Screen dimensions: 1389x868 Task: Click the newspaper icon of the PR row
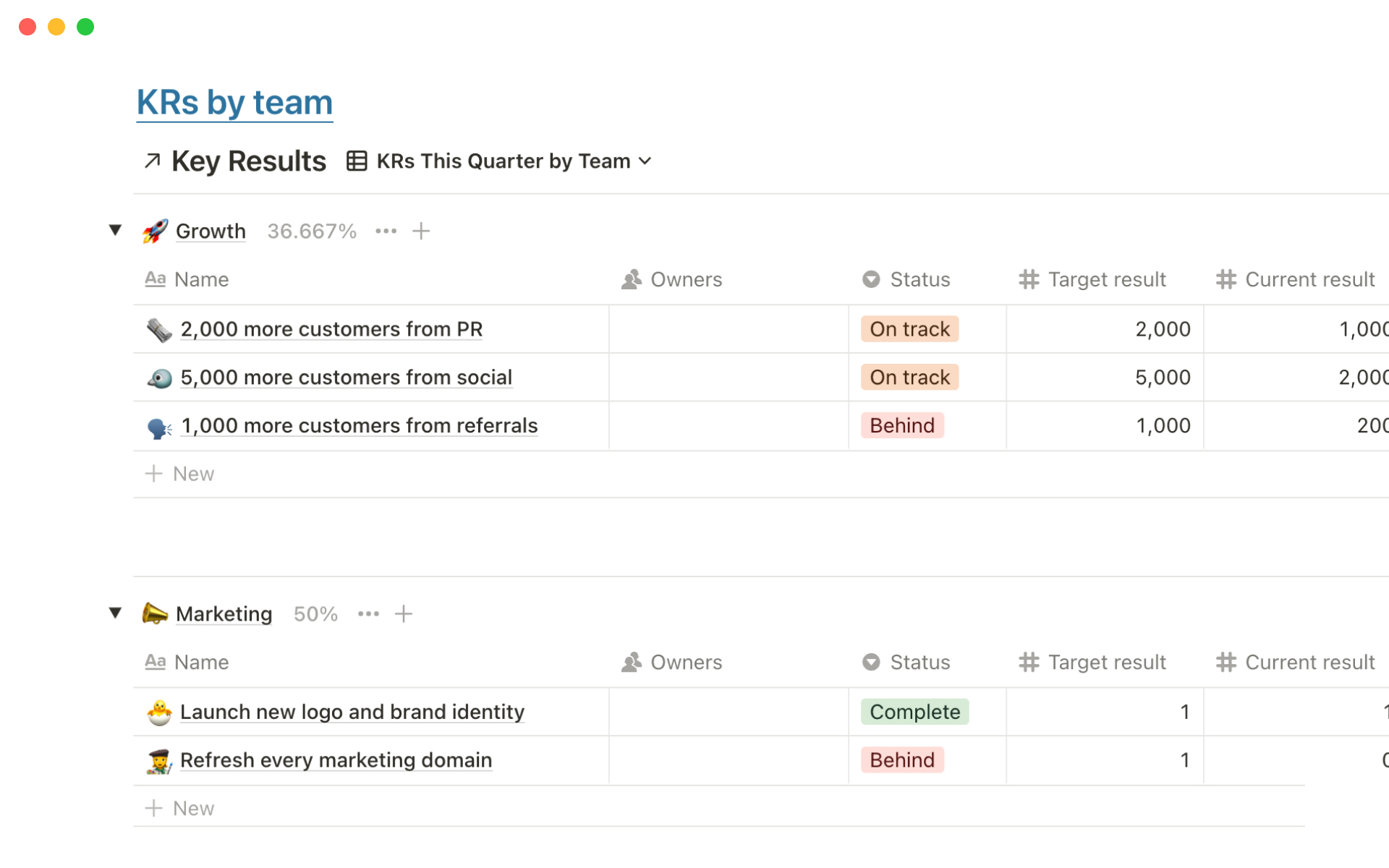tap(159, 330)
